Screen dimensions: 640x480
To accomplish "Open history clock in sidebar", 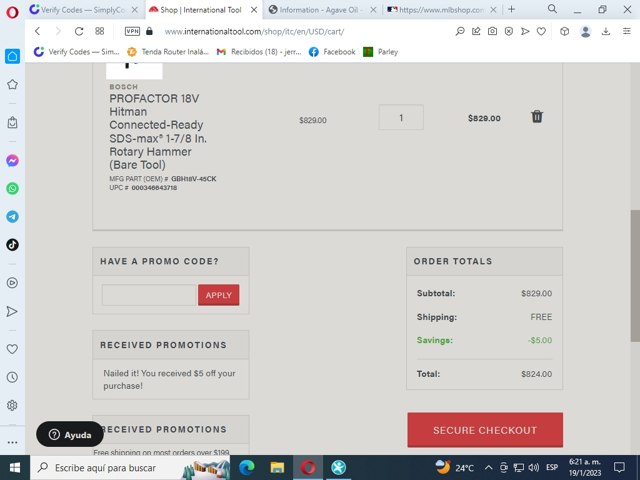I will click(12, 377).
